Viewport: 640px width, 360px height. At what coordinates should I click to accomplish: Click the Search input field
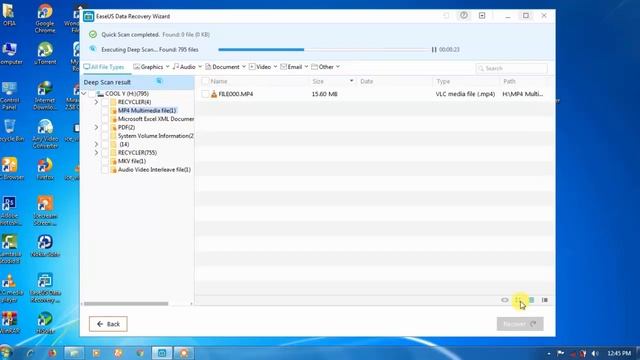(x=511, y=68)
